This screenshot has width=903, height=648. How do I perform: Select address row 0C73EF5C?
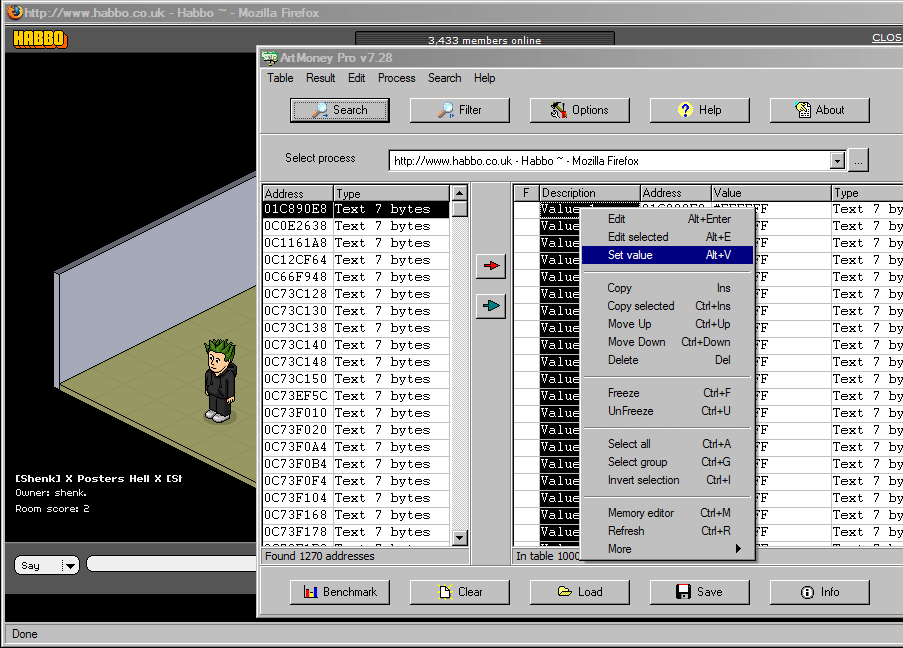point(356,396)
